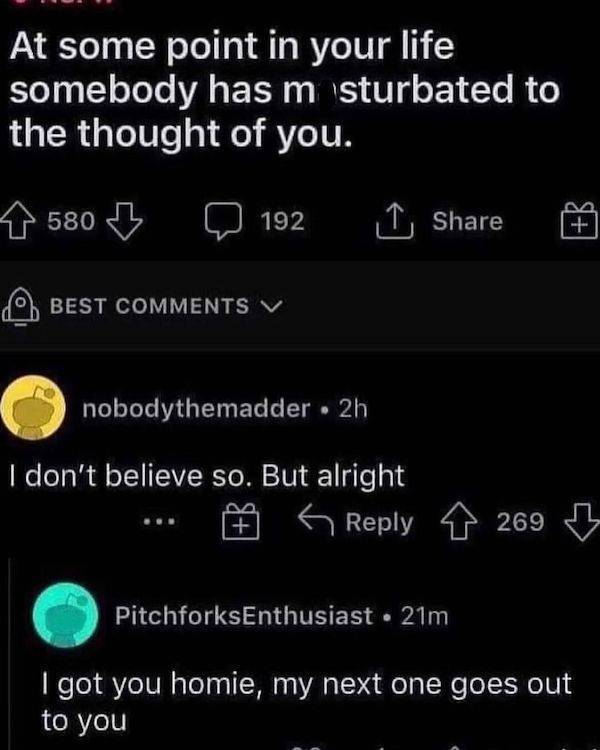The height and width of the screenshot is (750, 600).
Task: Open the three-dot menu on nobodythemadder's comment
Action: point(159,521)
